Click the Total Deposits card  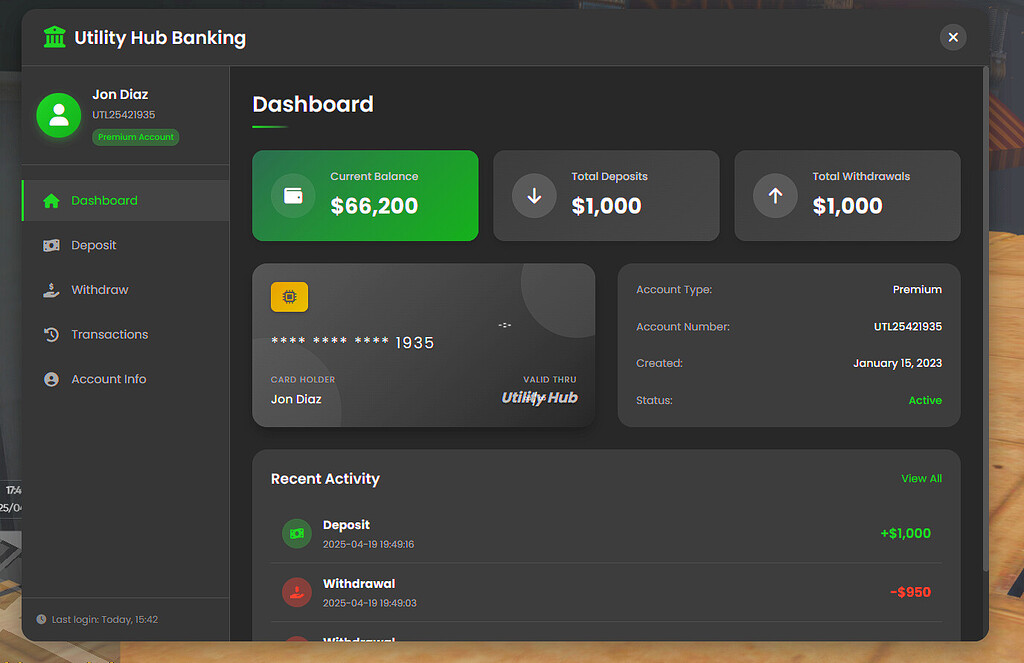click(606, 195)
